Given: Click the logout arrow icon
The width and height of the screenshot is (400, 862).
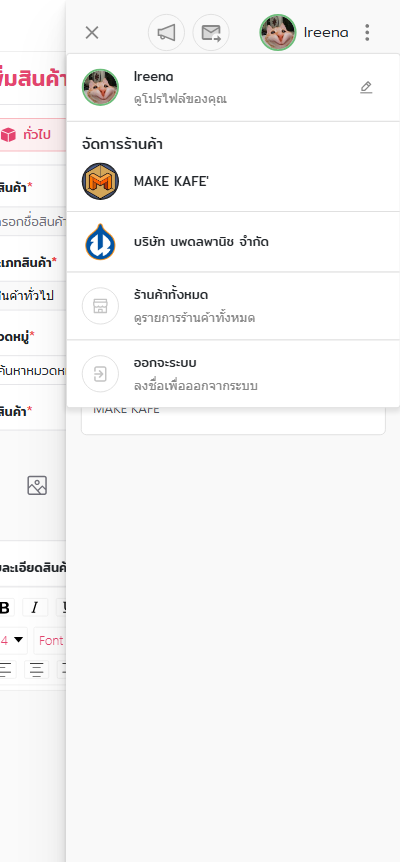Looking at the screenshot, I should tap(101, 374).
